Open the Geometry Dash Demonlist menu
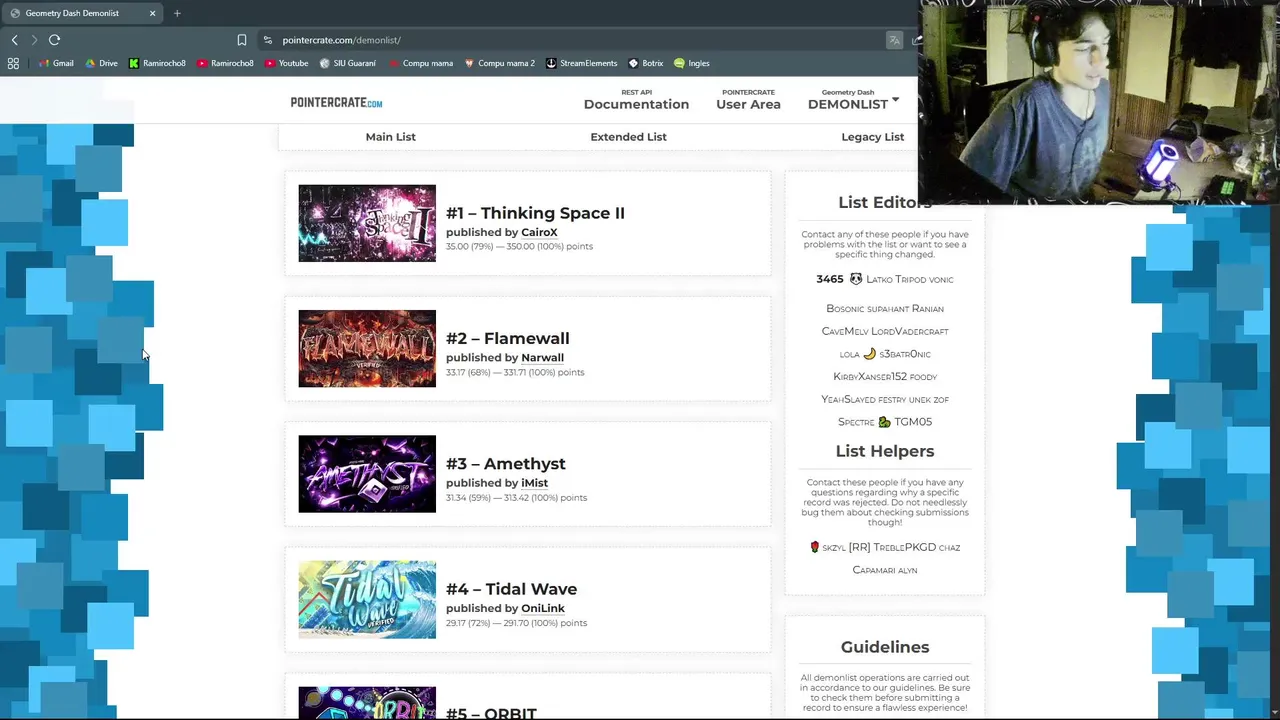The width and height of the screenshot is (1280, 720). pyautogui.click(x=848, y=99)
